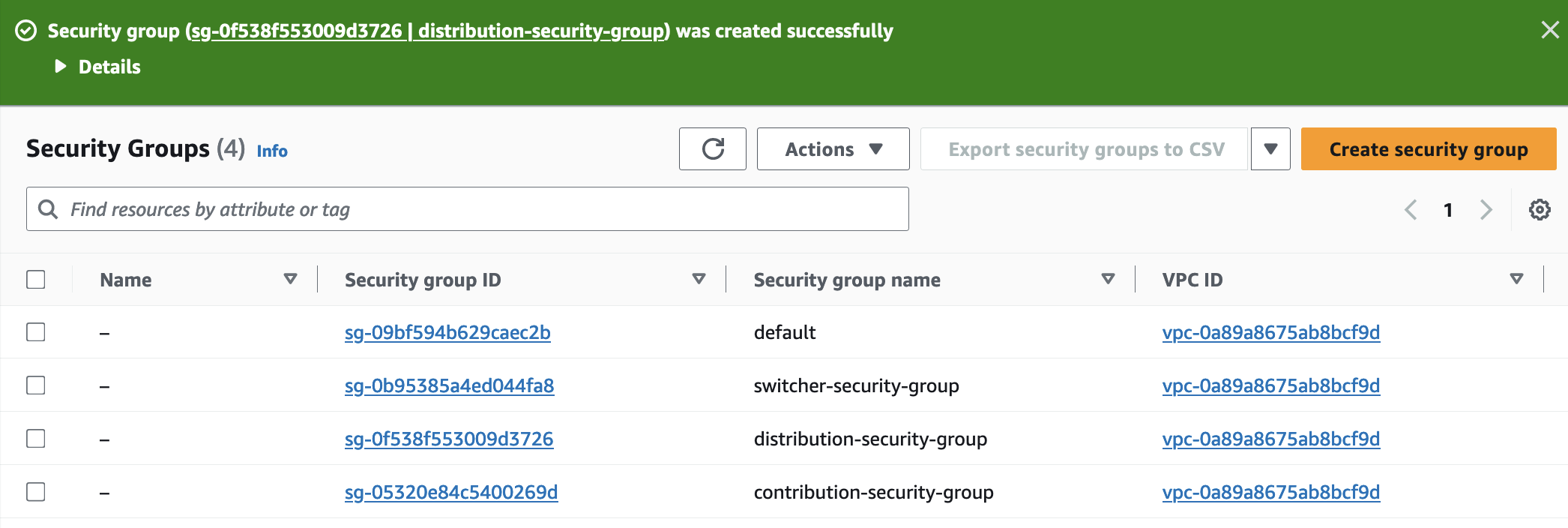This screenshot has height=528, width=1568.
Task: Open the Info link beside Security Groups
Action: (x=272, y=151)
